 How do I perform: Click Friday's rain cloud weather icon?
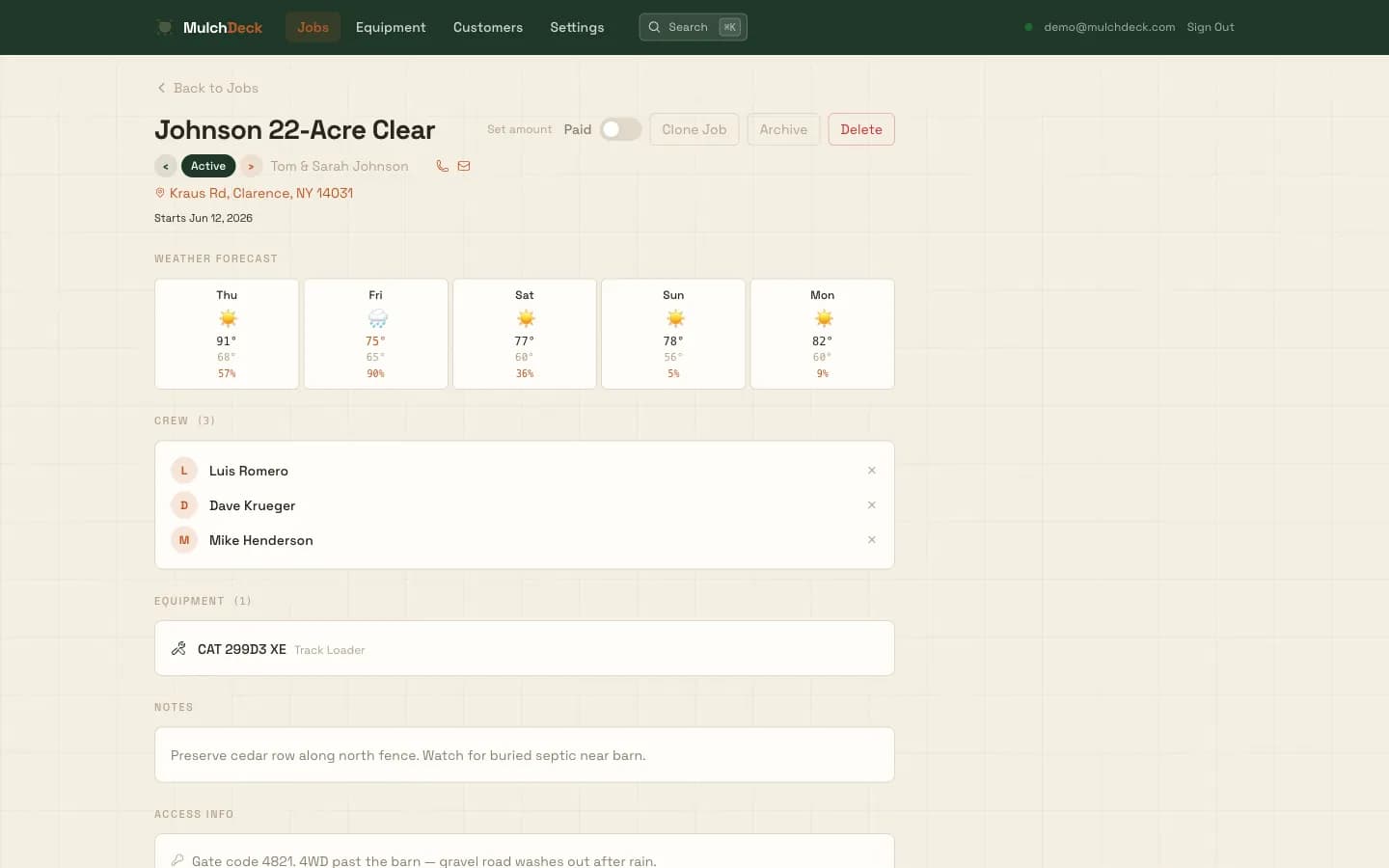[377, 318]
